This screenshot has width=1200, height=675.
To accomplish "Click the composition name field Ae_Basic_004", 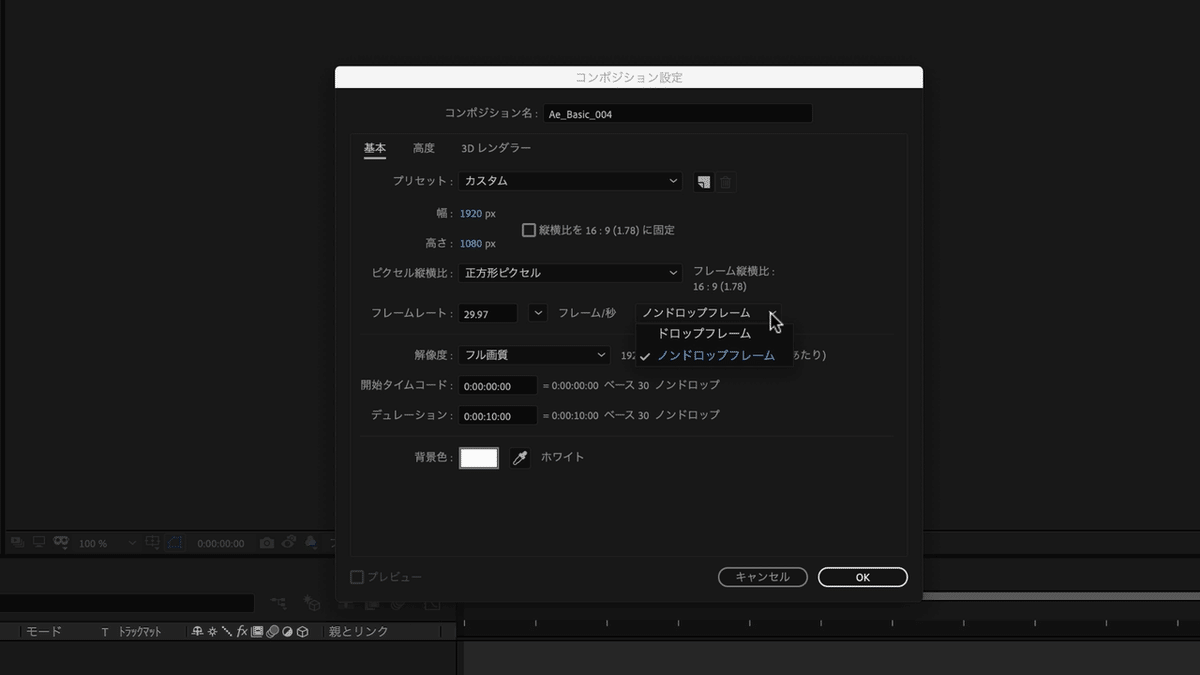I will click(678, 113).
